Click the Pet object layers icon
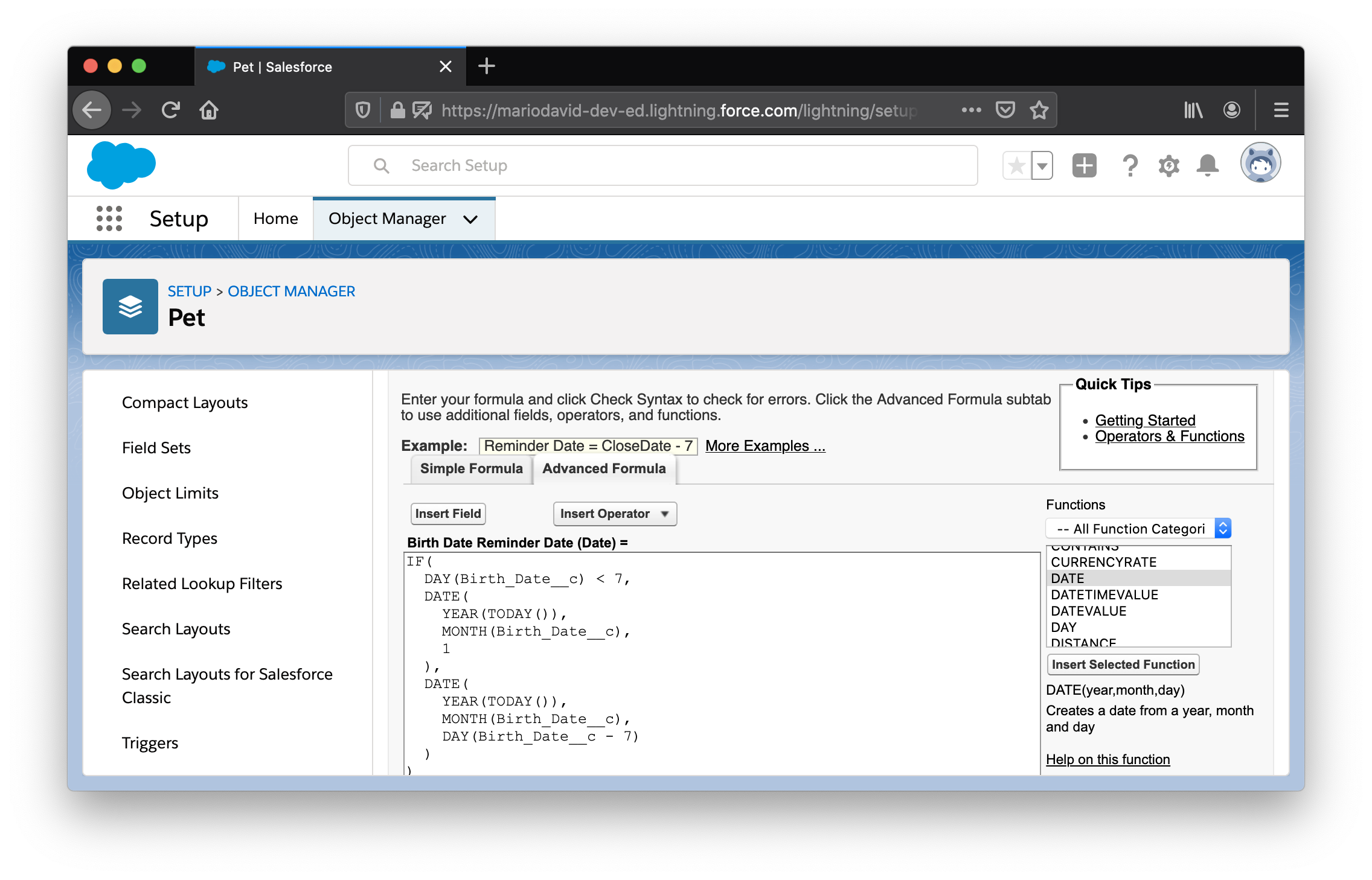The height and width of the screenshot is (880, 1372). (x=130, y=307)
